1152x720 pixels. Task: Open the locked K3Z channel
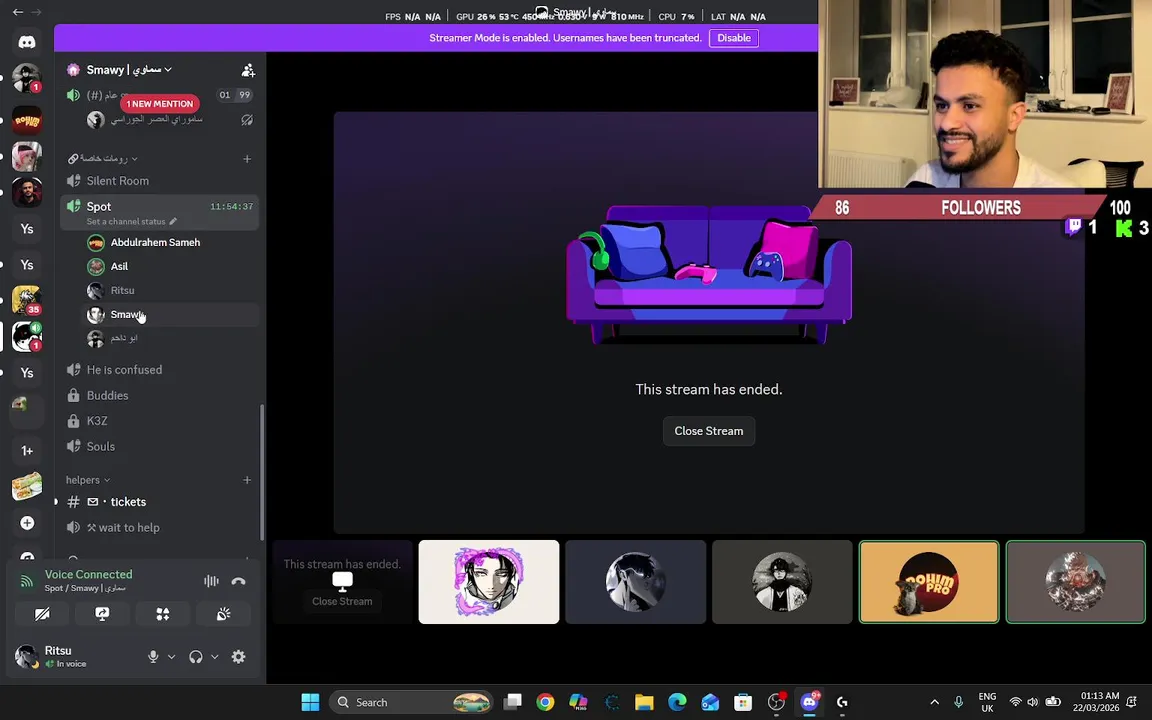tap(159, 421)
